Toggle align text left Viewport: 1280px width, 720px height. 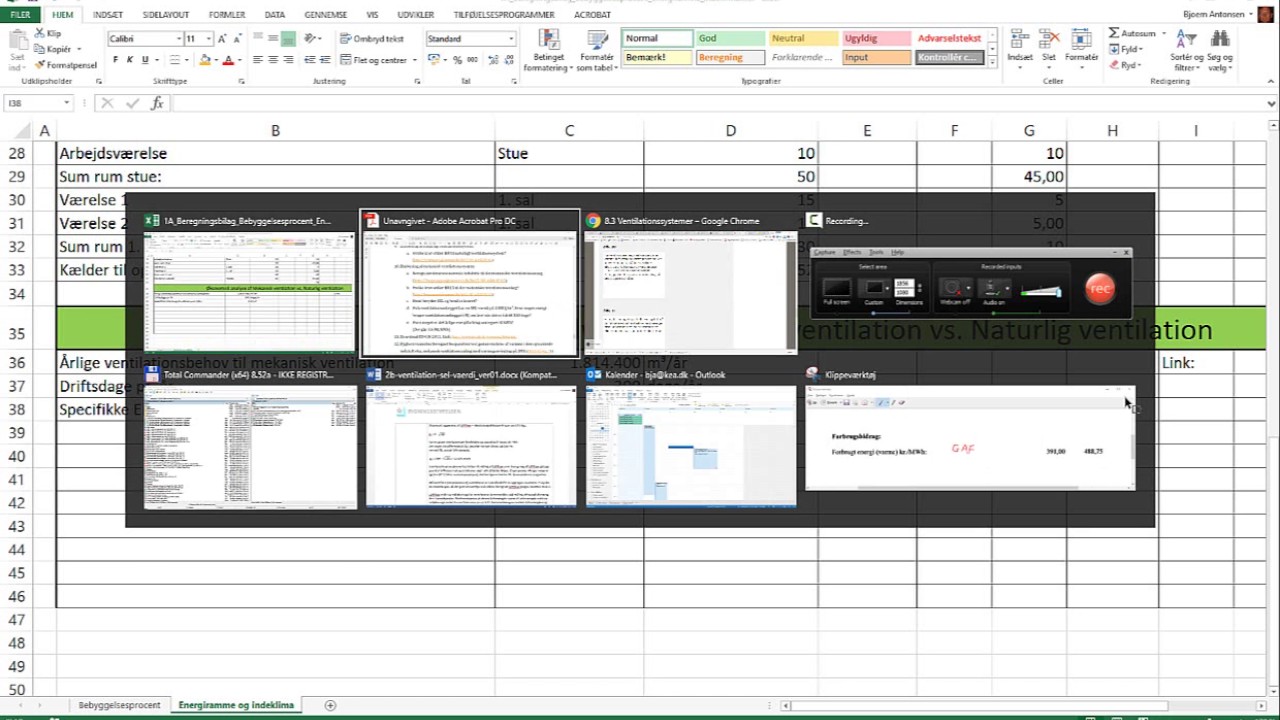coord(257,60)
